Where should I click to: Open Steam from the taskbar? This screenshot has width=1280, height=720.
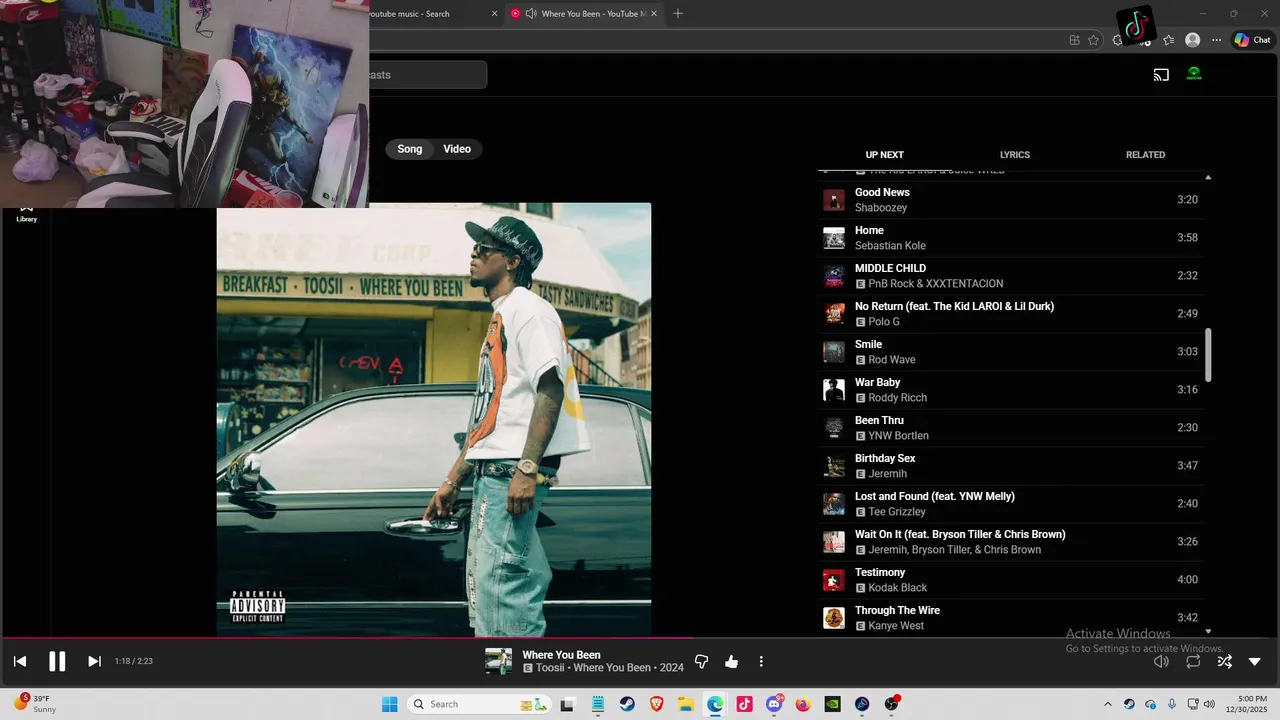point(627,704)
